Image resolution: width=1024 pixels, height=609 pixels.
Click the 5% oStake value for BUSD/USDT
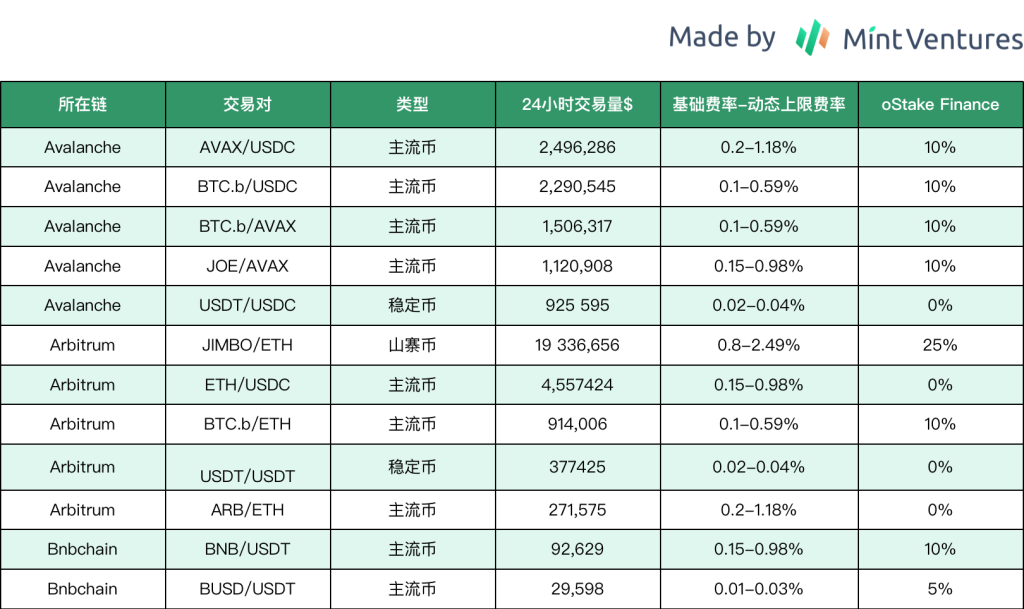940,589
